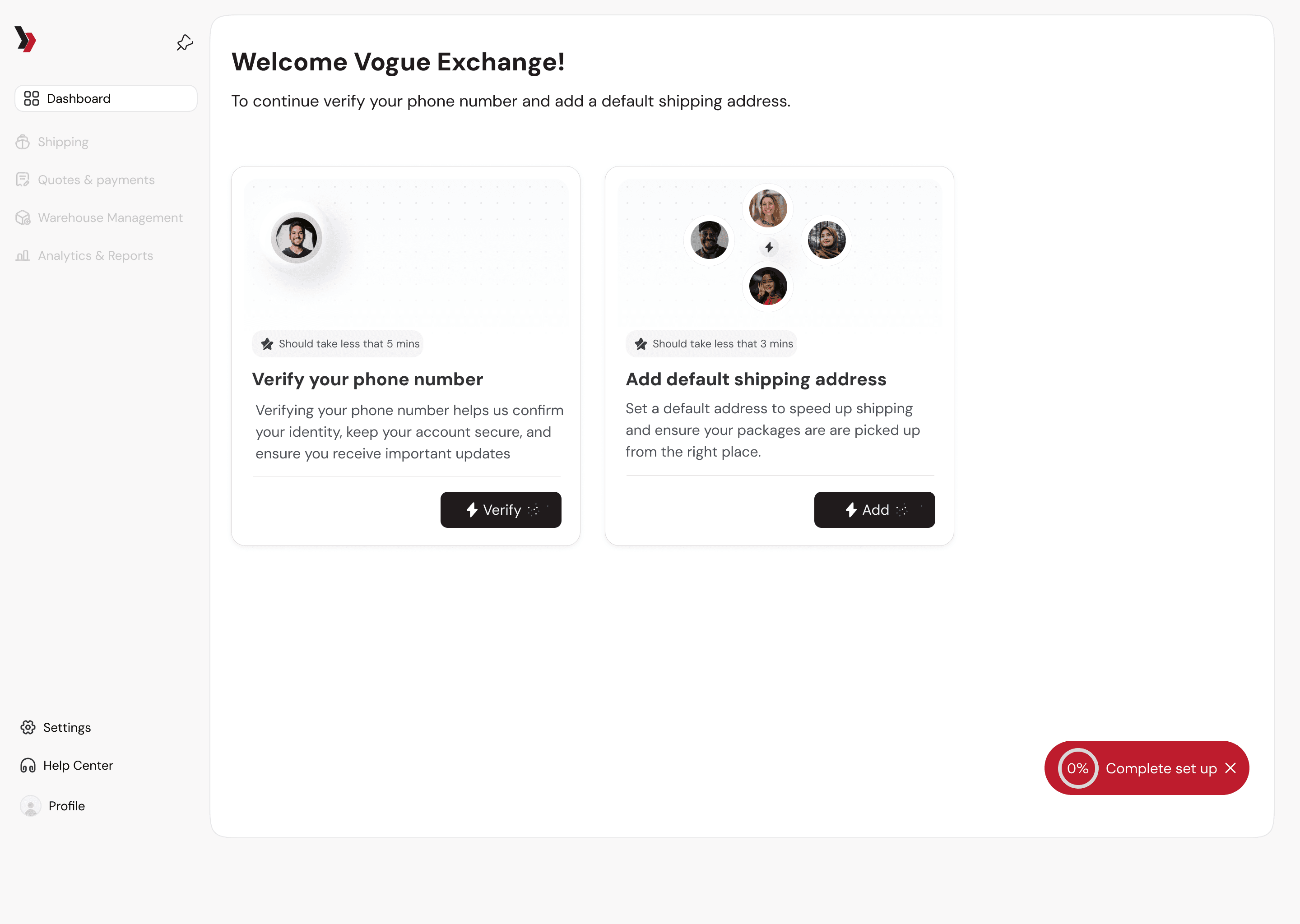The height and width of the screenshot is (924, 1300).
Task: Click the pin sidebar icon
Action: [185, 43]
